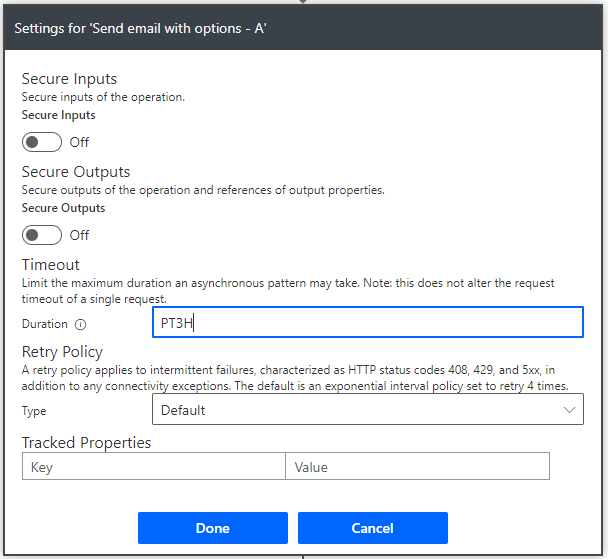Click the chevron arrow in Type combo box

click(x=570, y=410)
